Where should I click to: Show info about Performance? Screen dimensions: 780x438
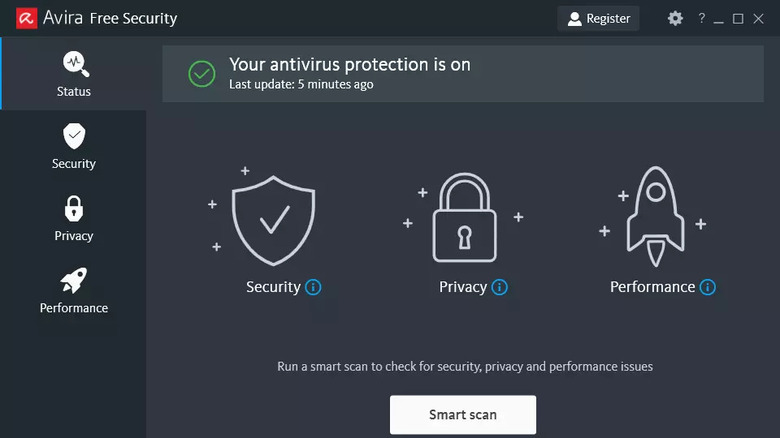707,287
